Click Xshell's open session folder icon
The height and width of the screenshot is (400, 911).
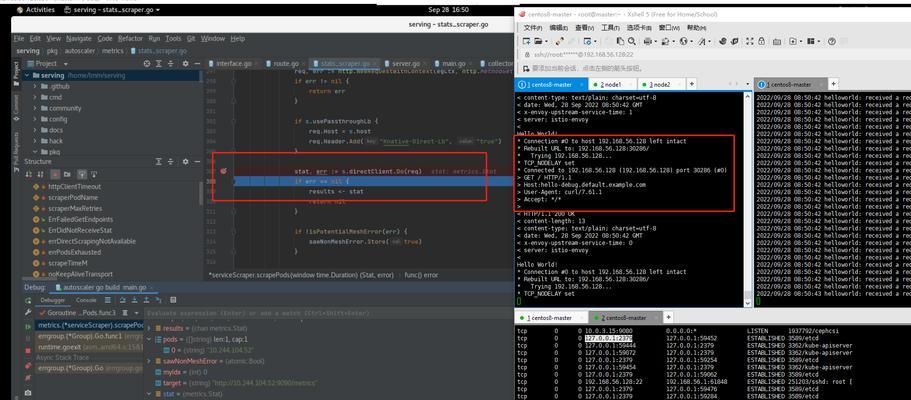[538, 41]
